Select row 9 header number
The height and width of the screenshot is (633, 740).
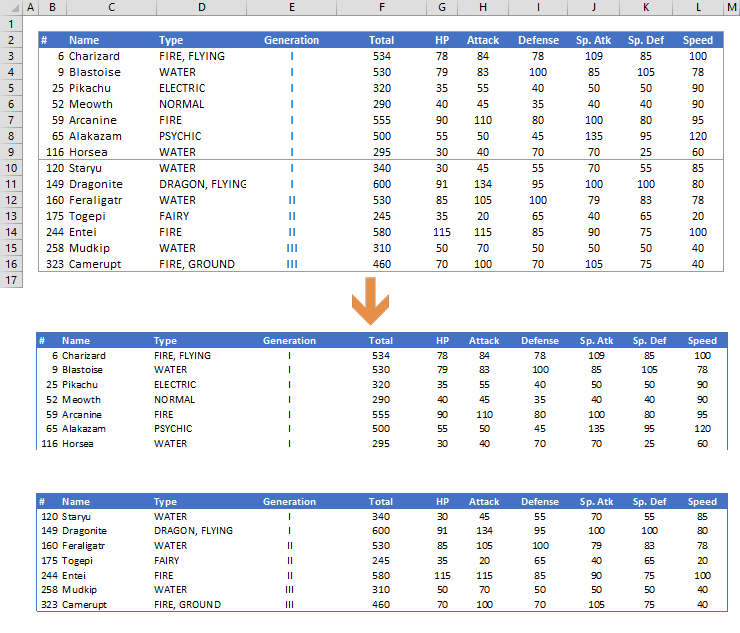point(11,152)
